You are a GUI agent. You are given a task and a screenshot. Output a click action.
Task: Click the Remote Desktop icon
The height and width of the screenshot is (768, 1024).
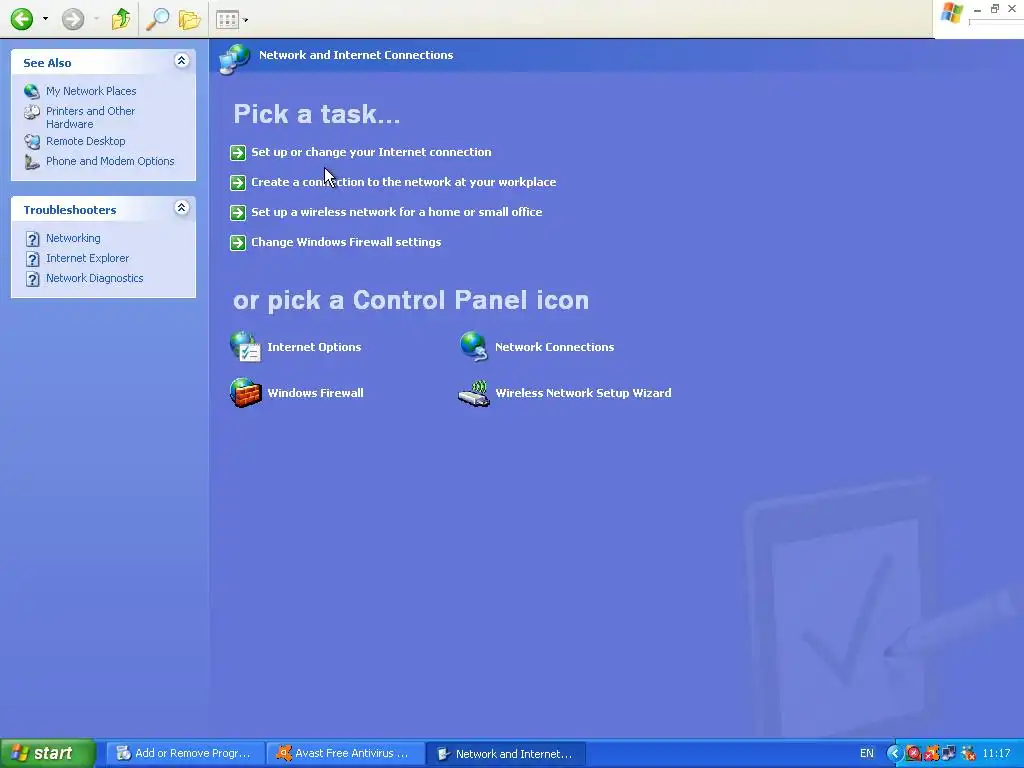pos(31,141)
